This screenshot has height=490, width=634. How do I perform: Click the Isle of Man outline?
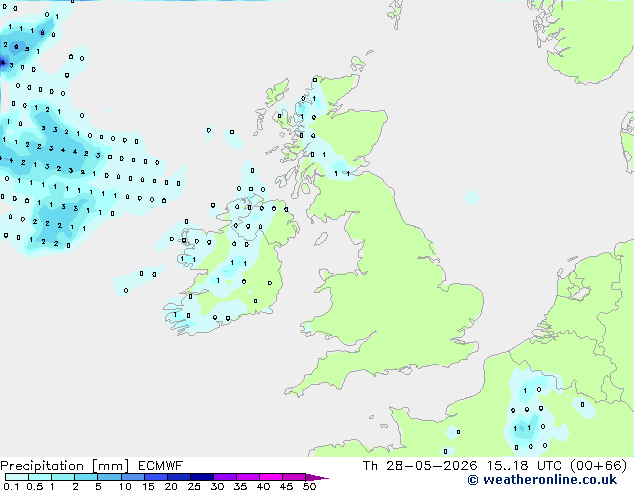(x=321, y=239)
